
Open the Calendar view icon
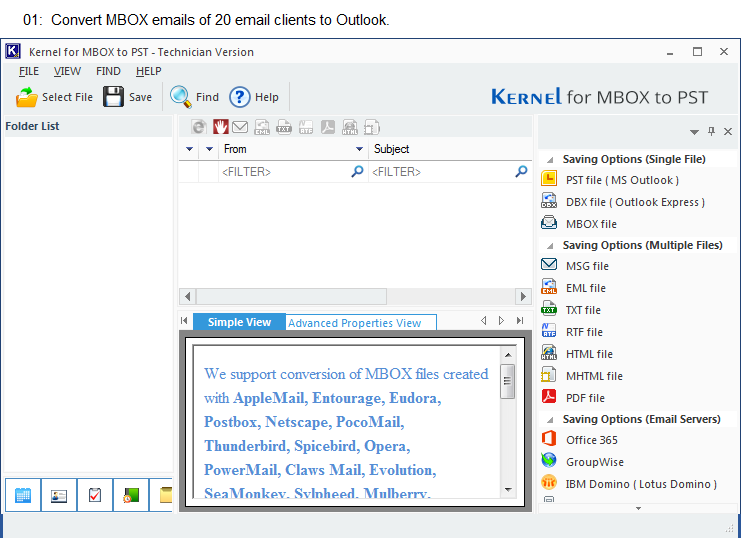point(23,496)
